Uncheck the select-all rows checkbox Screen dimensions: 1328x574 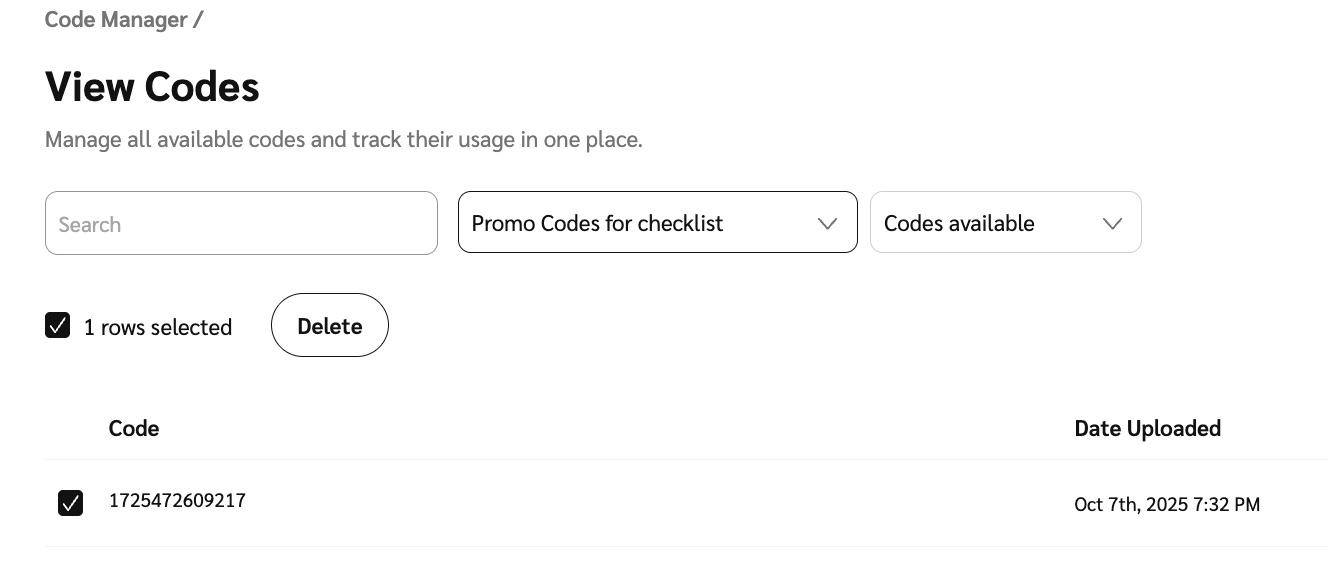point(58,326)
